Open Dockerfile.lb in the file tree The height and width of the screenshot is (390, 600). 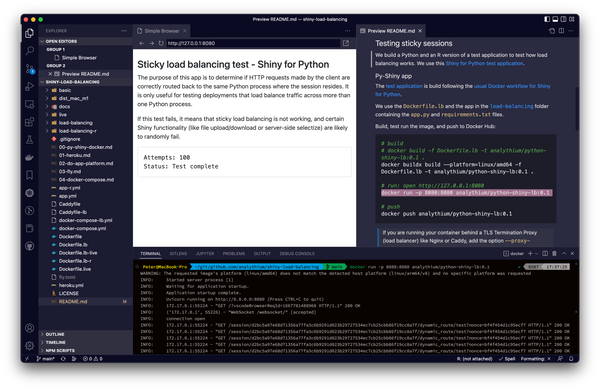coord(73,245)
